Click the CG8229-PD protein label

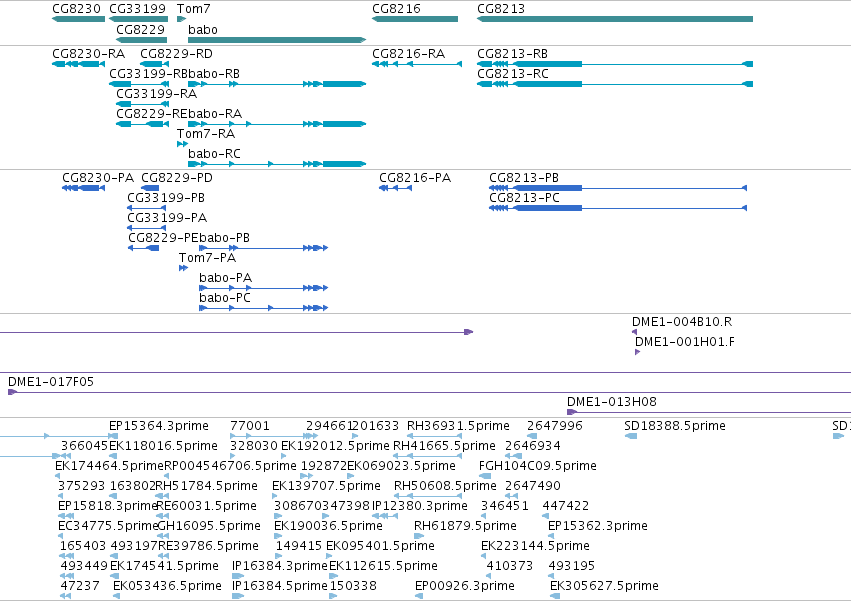point(177,178)
